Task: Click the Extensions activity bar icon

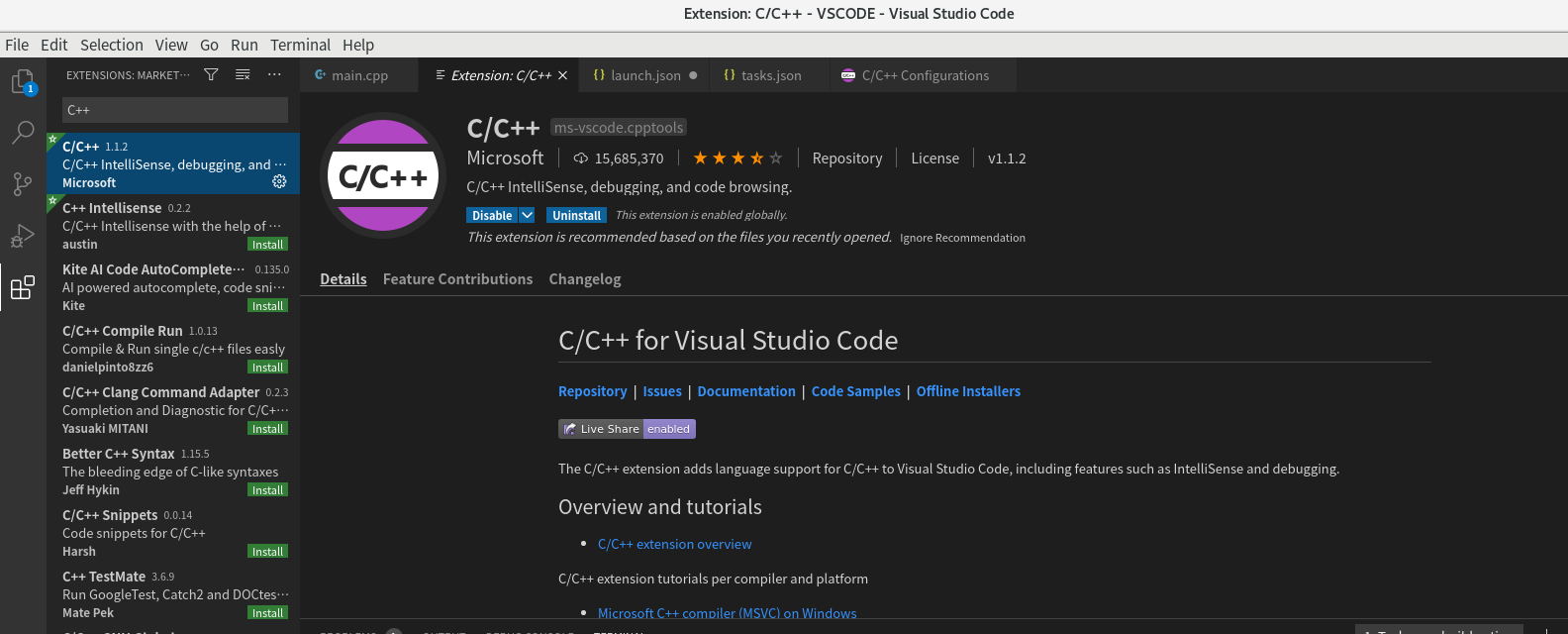Action: [x=23, y=287]
